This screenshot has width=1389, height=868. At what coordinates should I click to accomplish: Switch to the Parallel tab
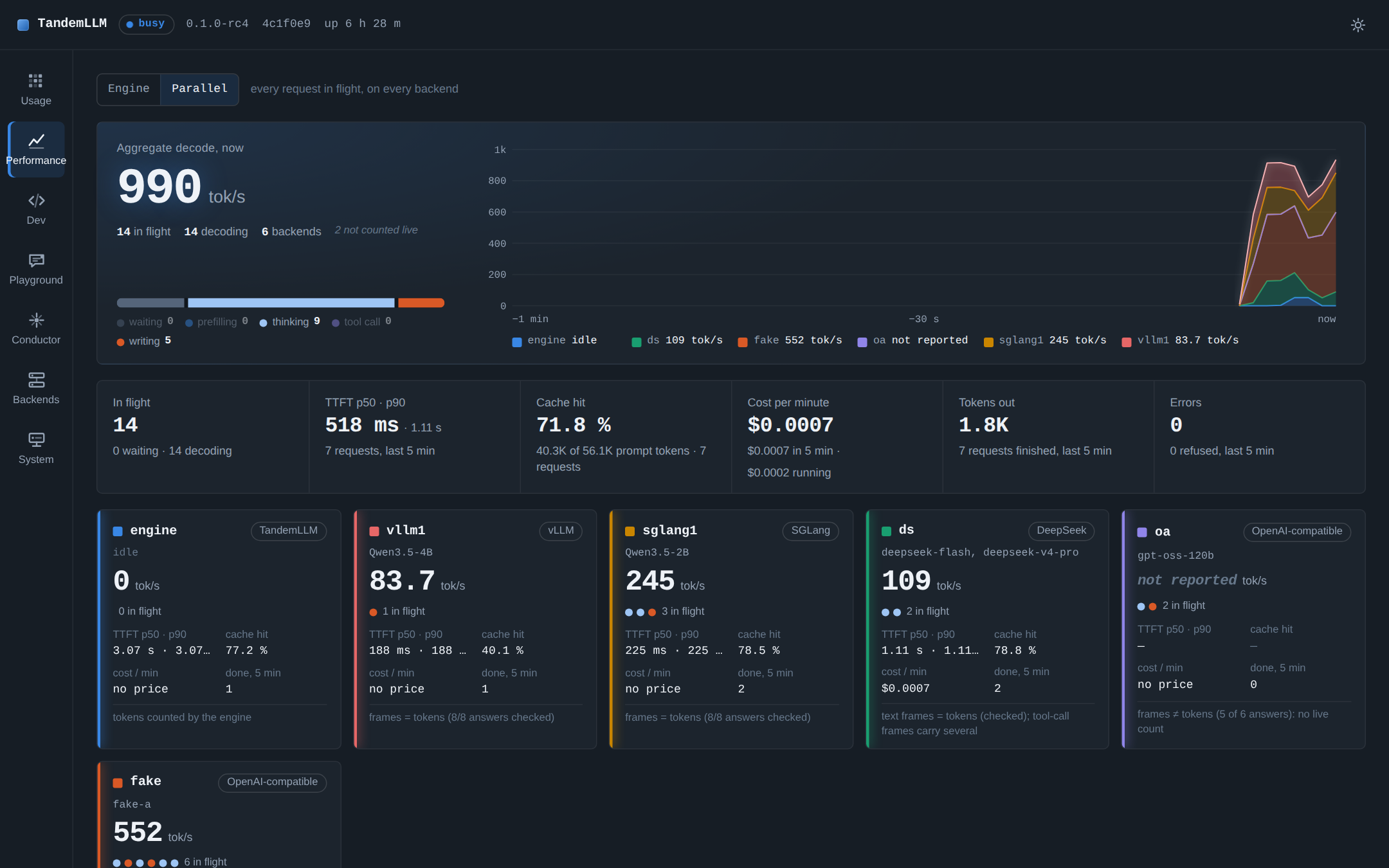[199, 89]
